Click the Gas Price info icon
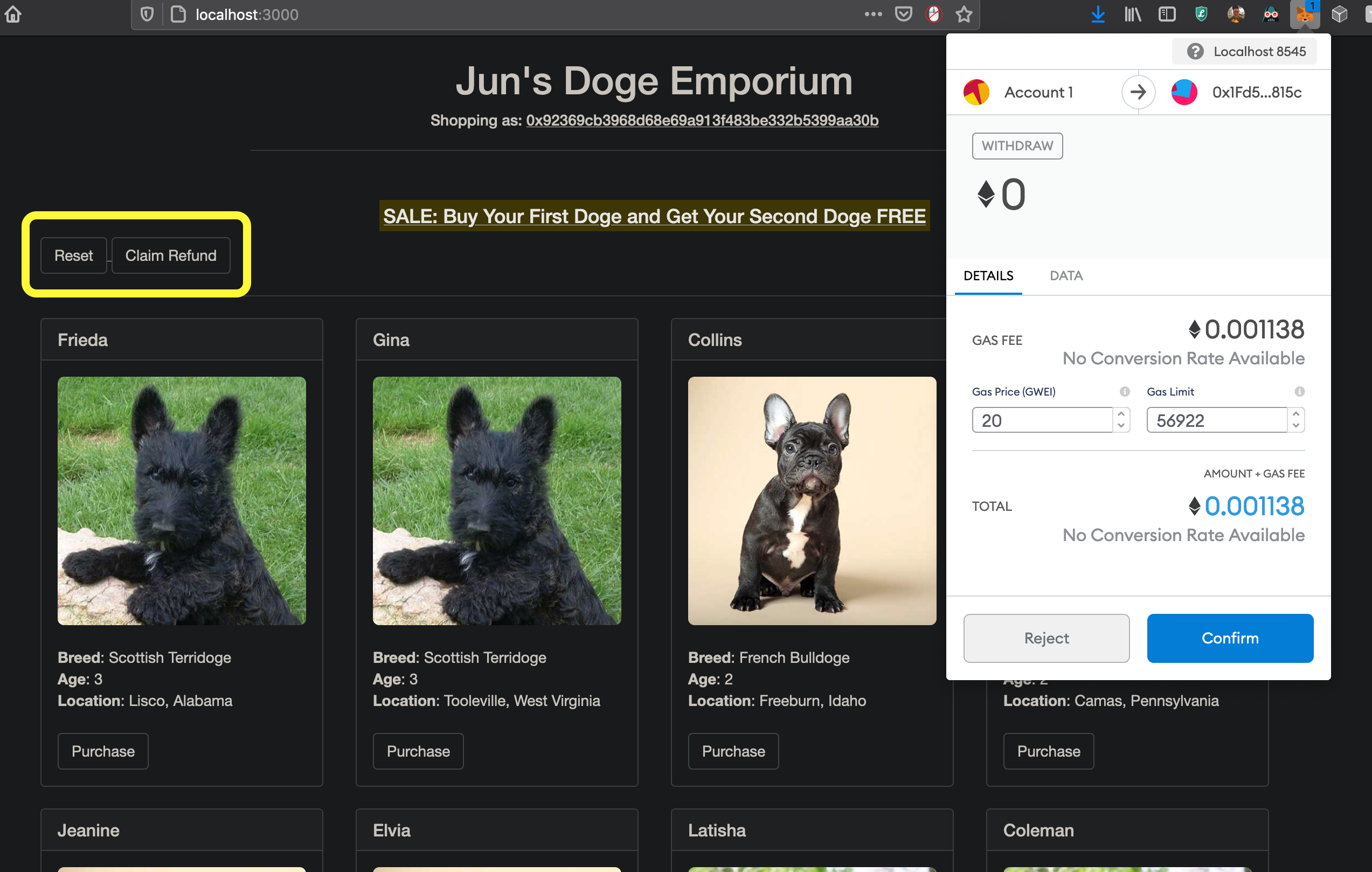Screen dimensions: 1372x872 coord(1124,392)
